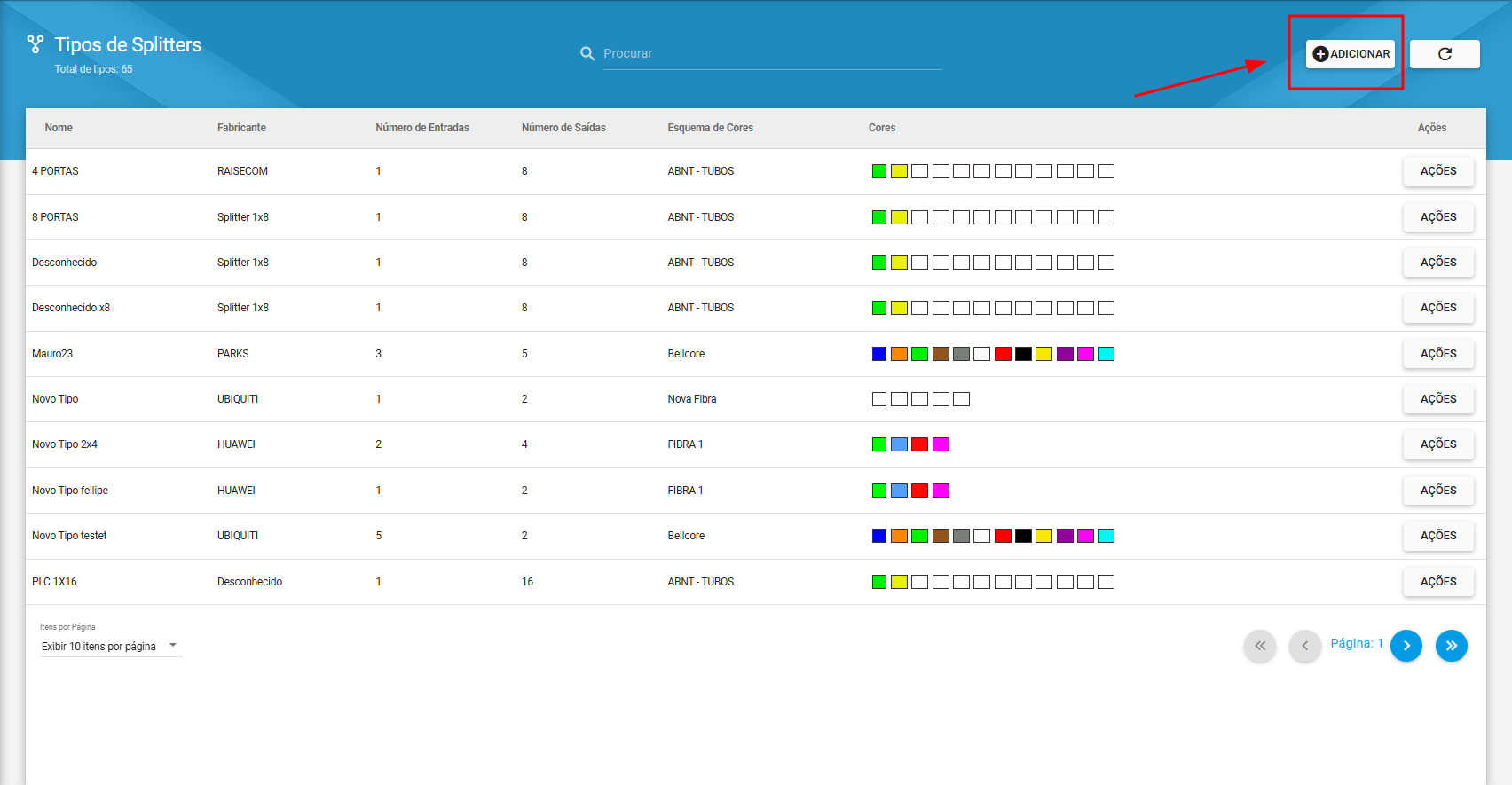Open AÇÕES for Novo Tipo fellipe row

click(x=1438, y=491)
